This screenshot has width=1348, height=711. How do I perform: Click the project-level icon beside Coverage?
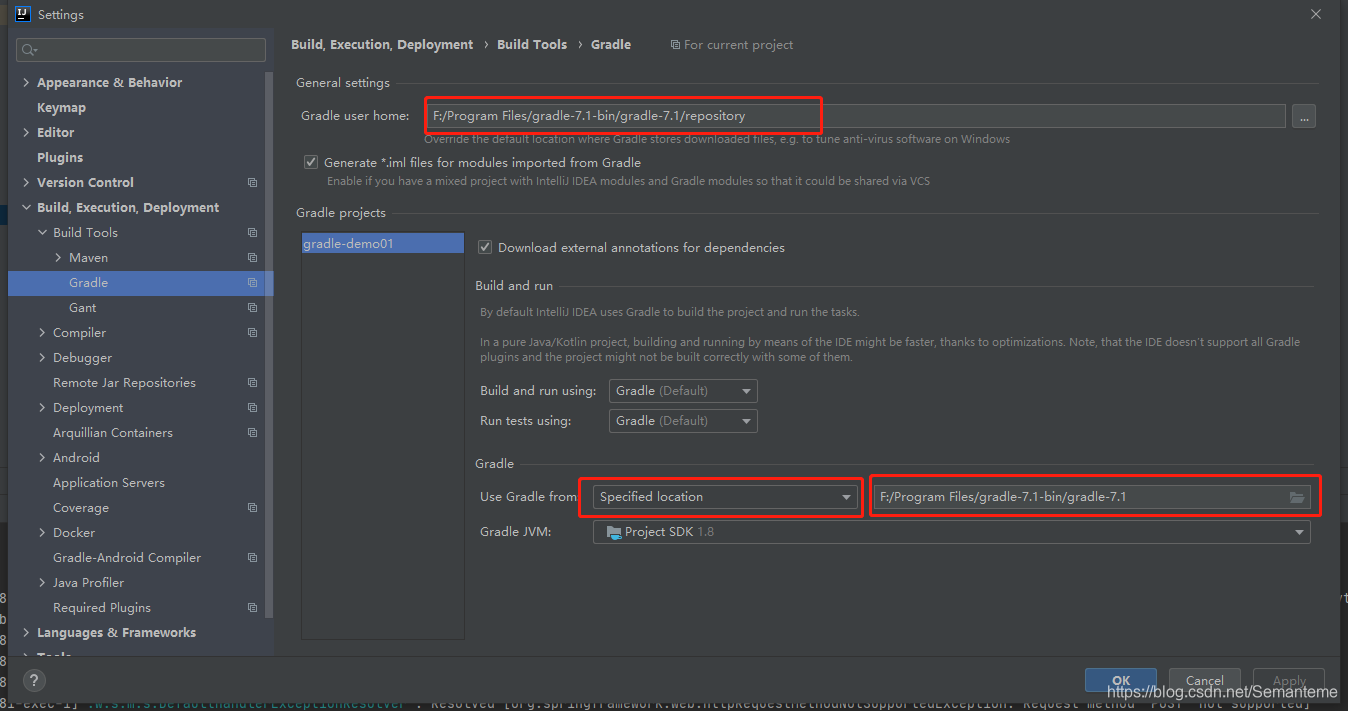[252, 508]
